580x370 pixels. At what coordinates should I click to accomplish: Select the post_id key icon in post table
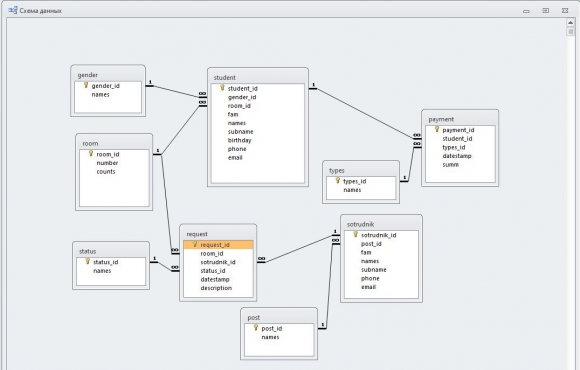[x=256, y=328]
